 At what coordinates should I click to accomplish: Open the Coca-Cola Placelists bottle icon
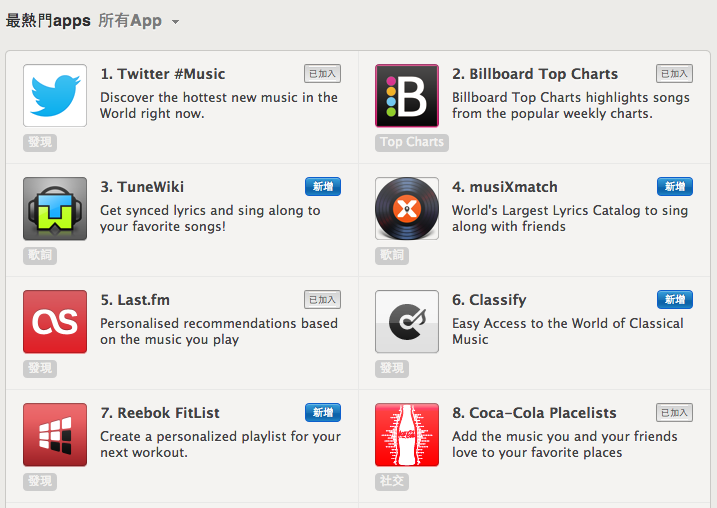[x=407, y=434]
